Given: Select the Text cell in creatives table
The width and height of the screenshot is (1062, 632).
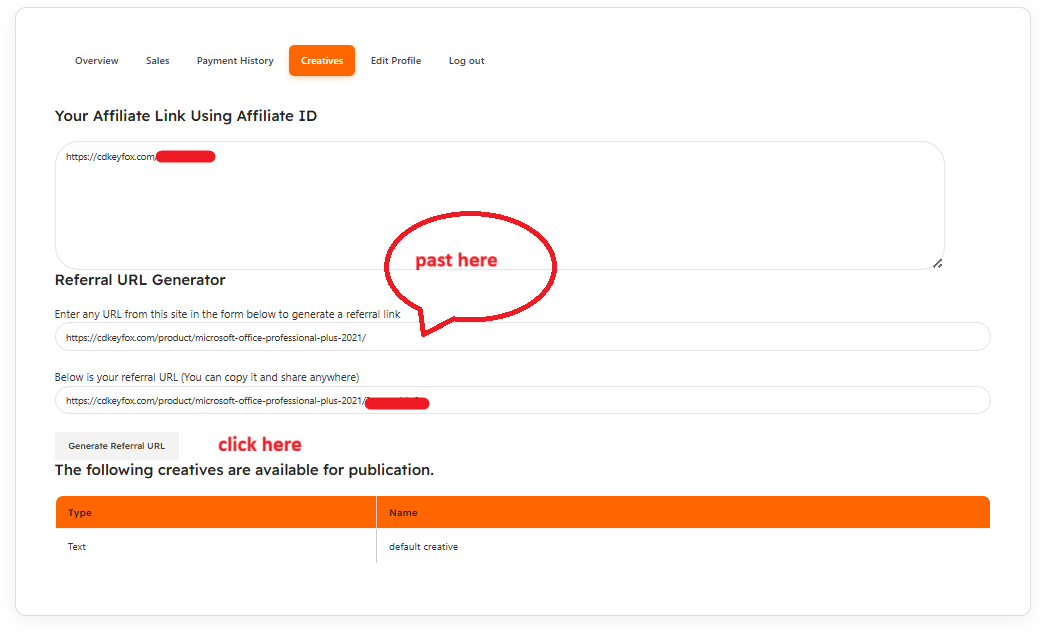Looking at the screenshot, I should pyautogui.click(x=77, y=547).
